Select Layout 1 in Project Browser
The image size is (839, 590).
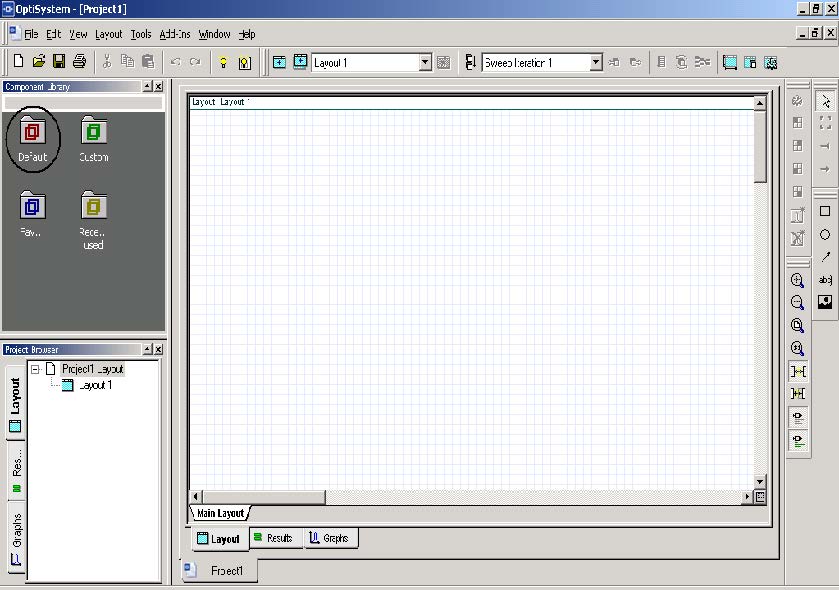[97, 384]
